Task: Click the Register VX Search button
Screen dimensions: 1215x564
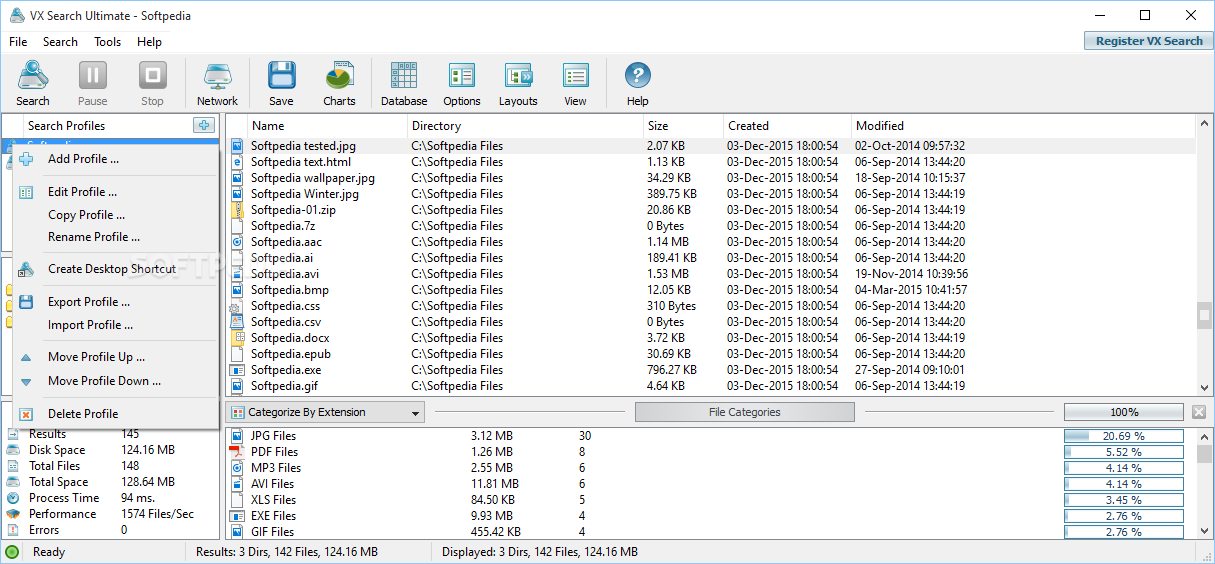Action: pyautogui.click(x=1149, y=41)
